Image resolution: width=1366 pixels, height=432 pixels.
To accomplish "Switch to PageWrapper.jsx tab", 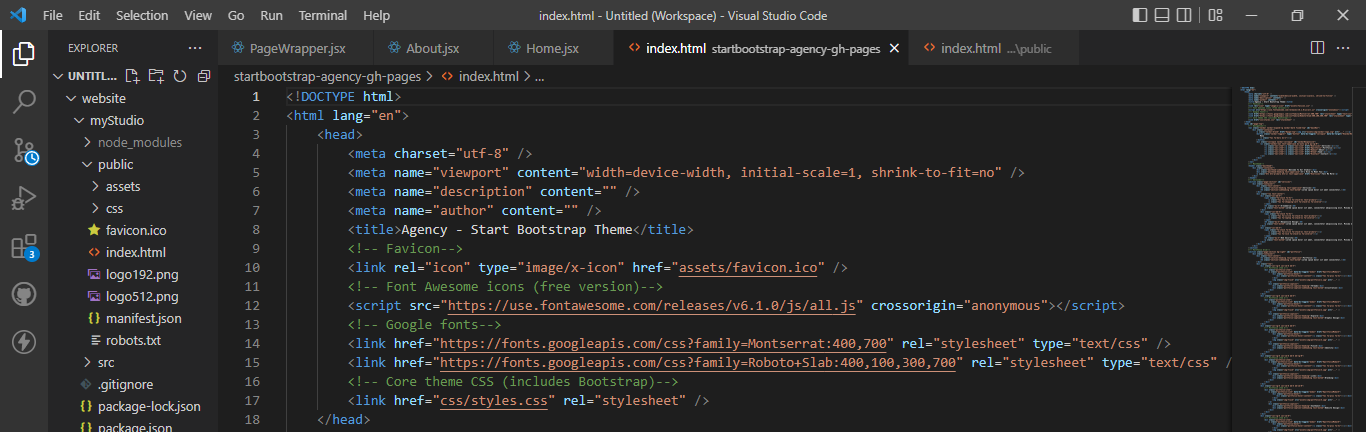I will [296, 48].
